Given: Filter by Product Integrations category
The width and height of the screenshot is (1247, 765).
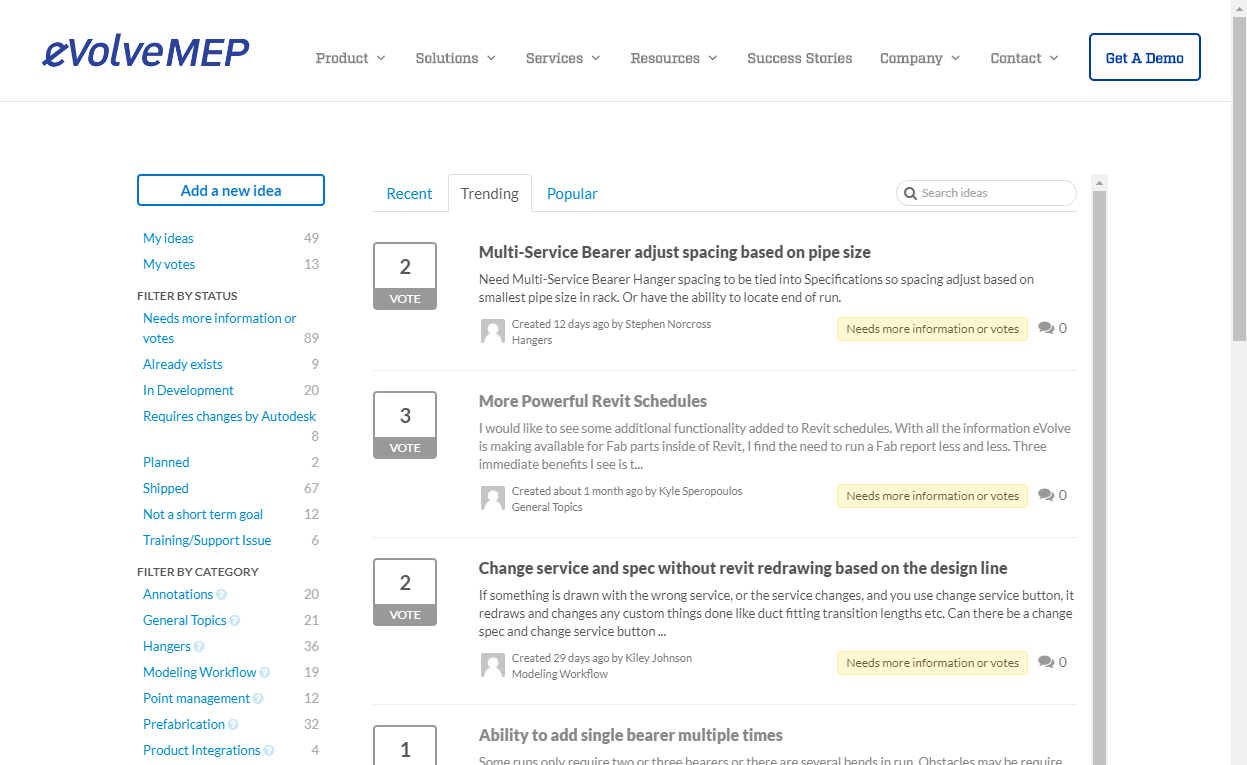Looking at the screenshot, I should click(201, 750).
